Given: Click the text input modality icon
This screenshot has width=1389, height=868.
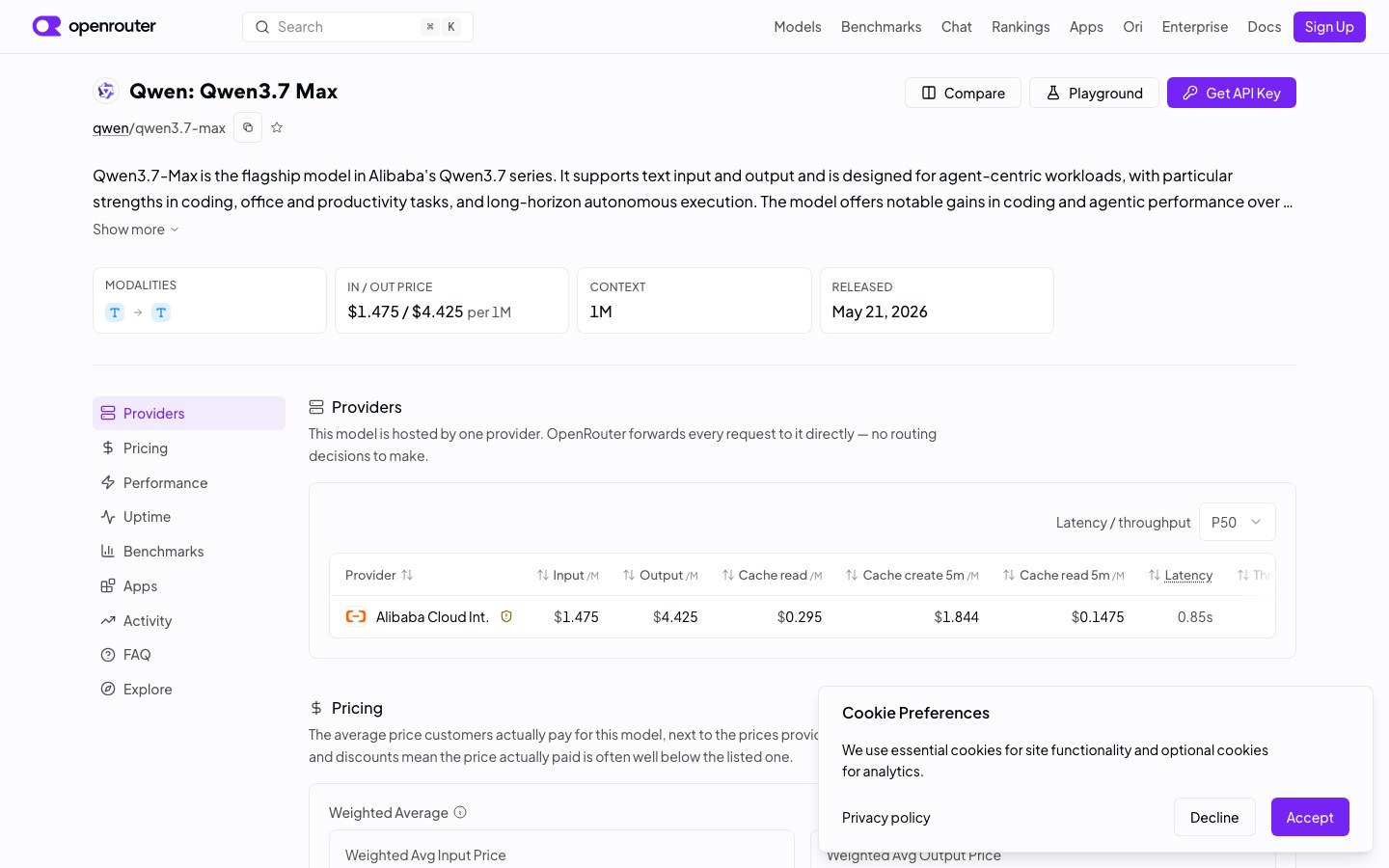Looking at the screenshot, I should coord(115,312).
